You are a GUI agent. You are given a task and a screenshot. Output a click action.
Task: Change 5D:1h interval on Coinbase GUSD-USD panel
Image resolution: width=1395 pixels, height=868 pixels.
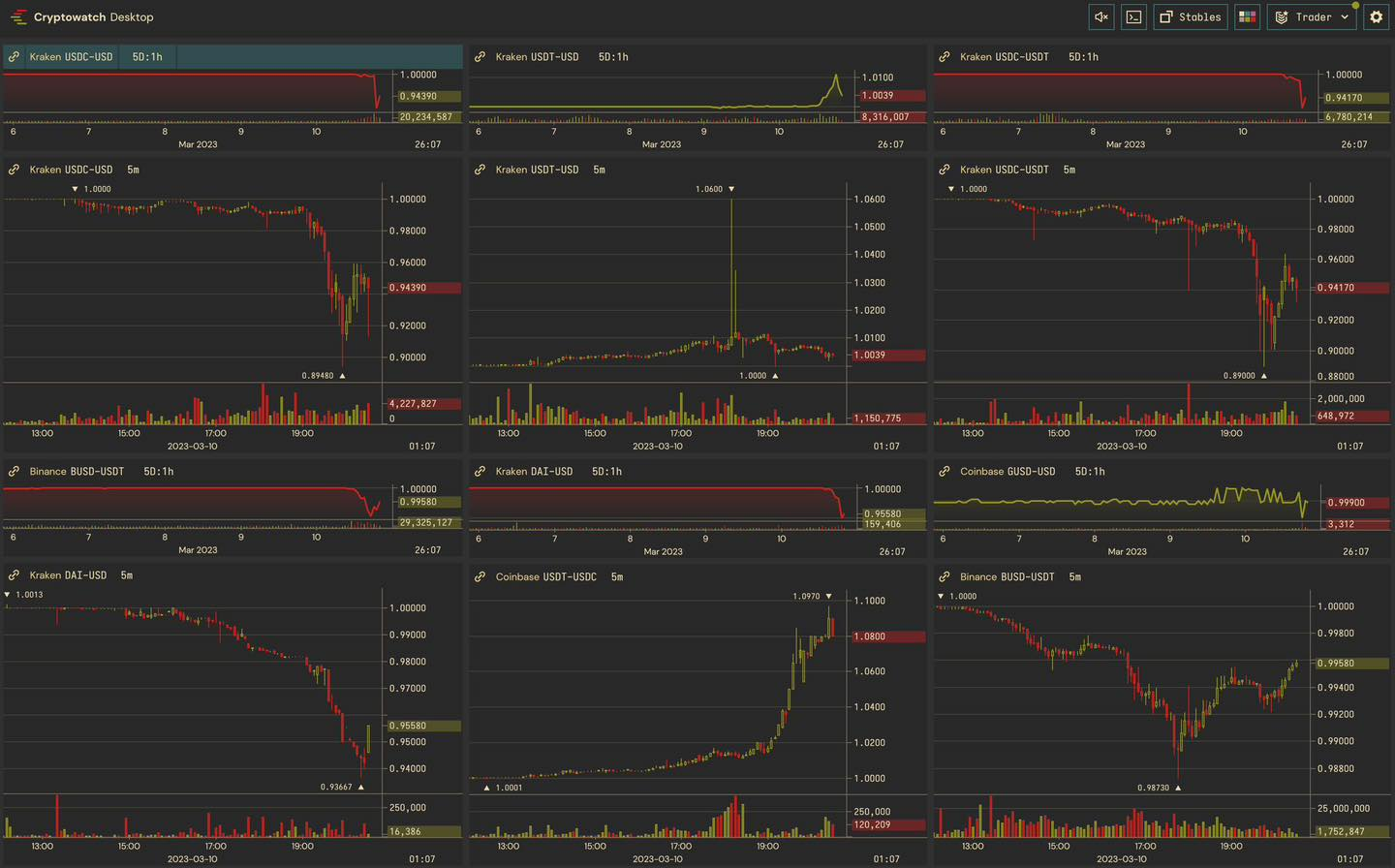tap(1090, 472)
